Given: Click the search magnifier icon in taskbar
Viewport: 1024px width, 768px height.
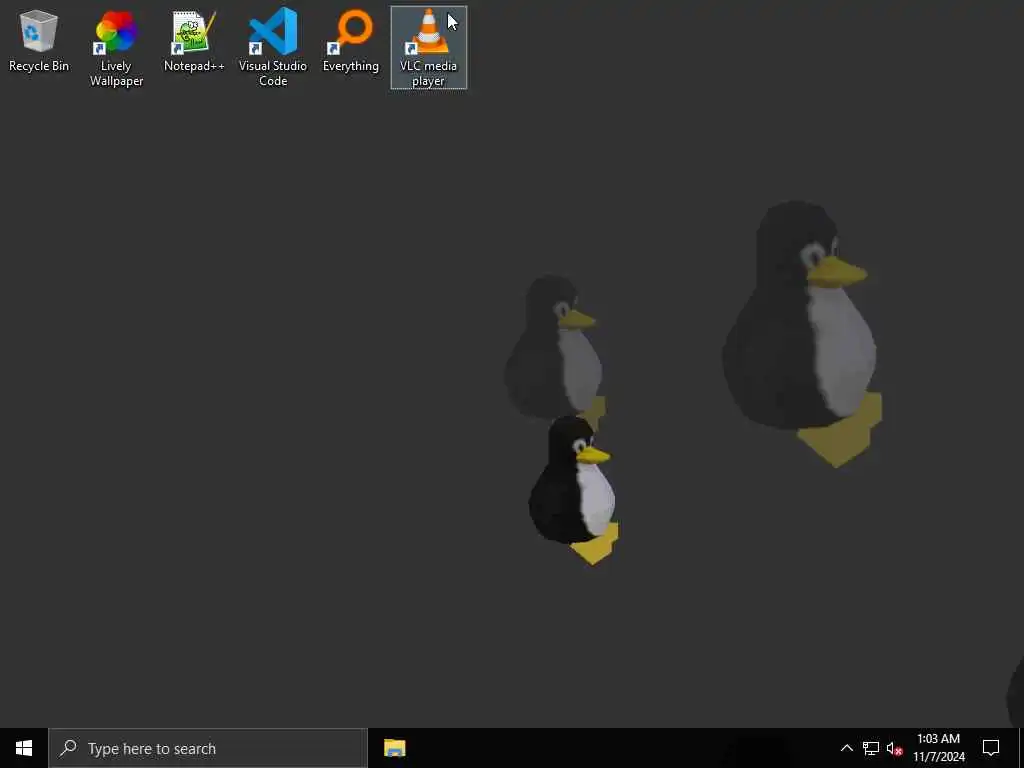Looking at the screenshot, I should [x=68, y=748].
